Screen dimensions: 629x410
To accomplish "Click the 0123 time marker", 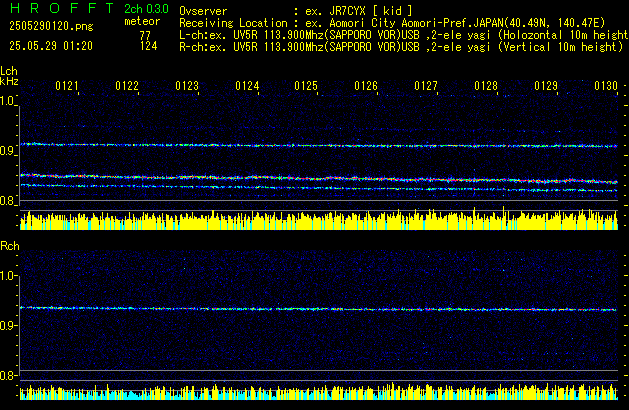I will [x=187, y=86].
